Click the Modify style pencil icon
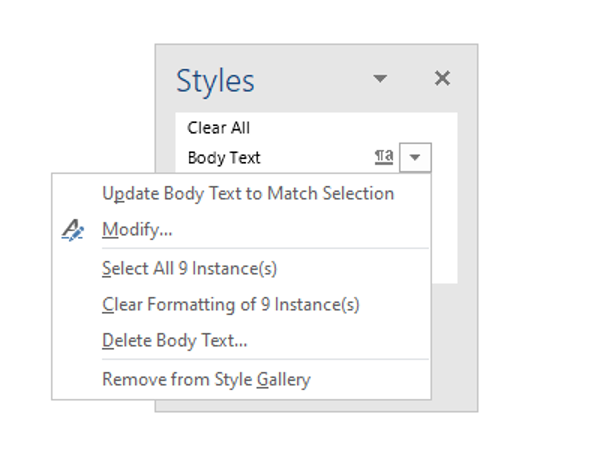 click(73, 230)
